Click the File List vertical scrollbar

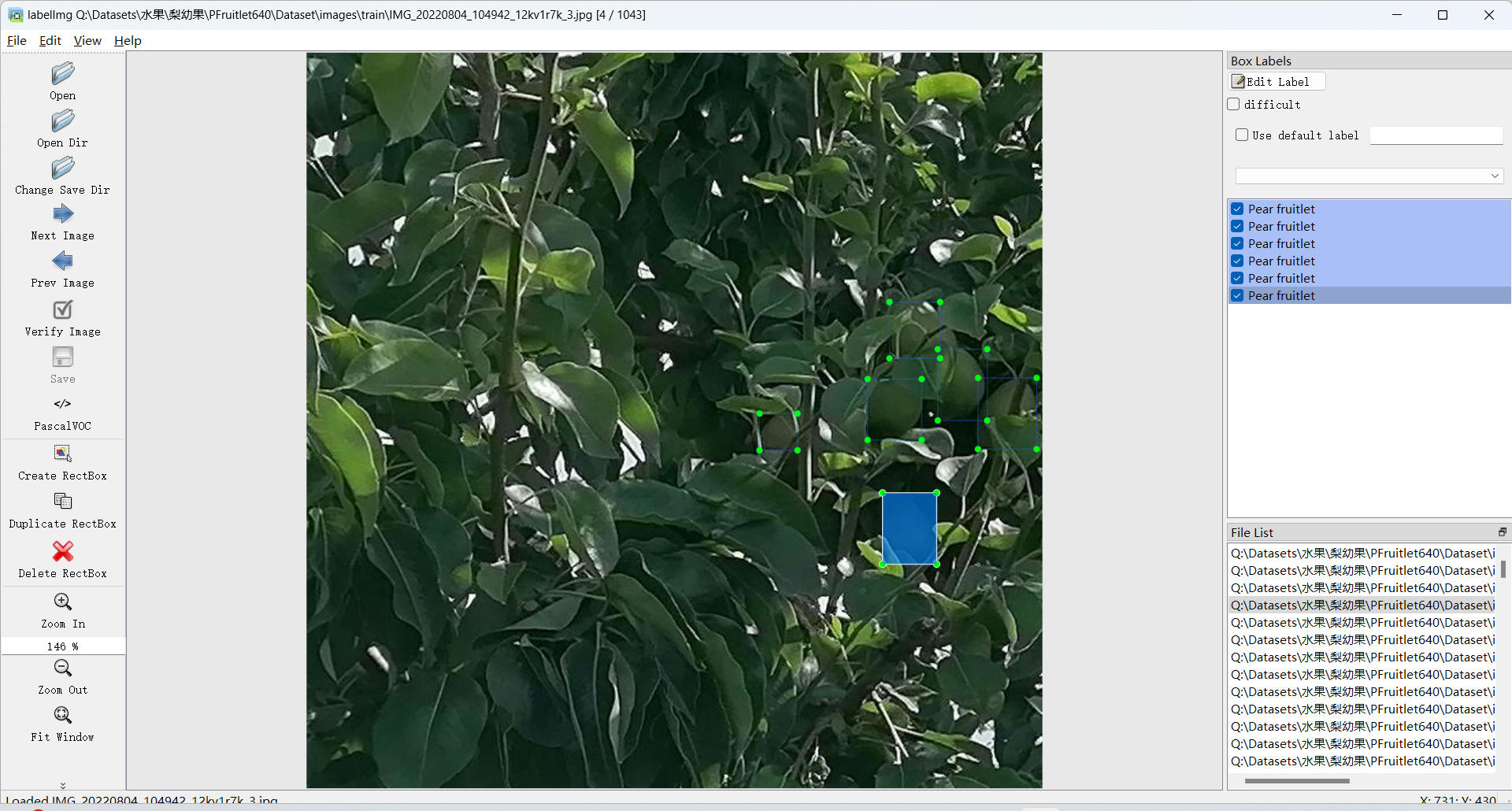click(1503, 569)
